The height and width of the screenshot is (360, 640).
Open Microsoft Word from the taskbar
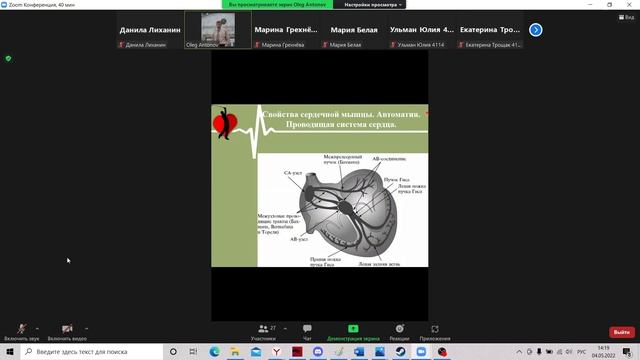(359, 351)
